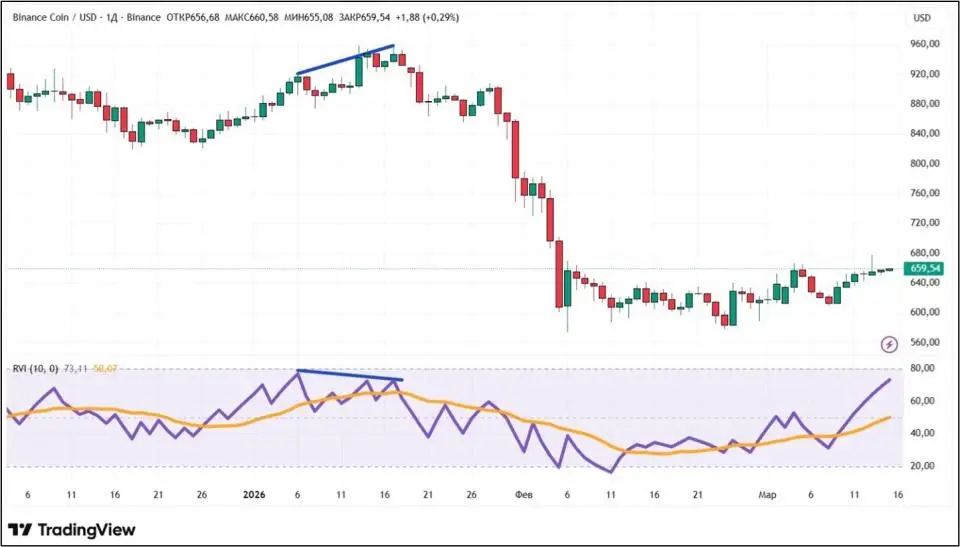
Task: Click the 80,00 level on RVI scale
Action: click(921, 369)
